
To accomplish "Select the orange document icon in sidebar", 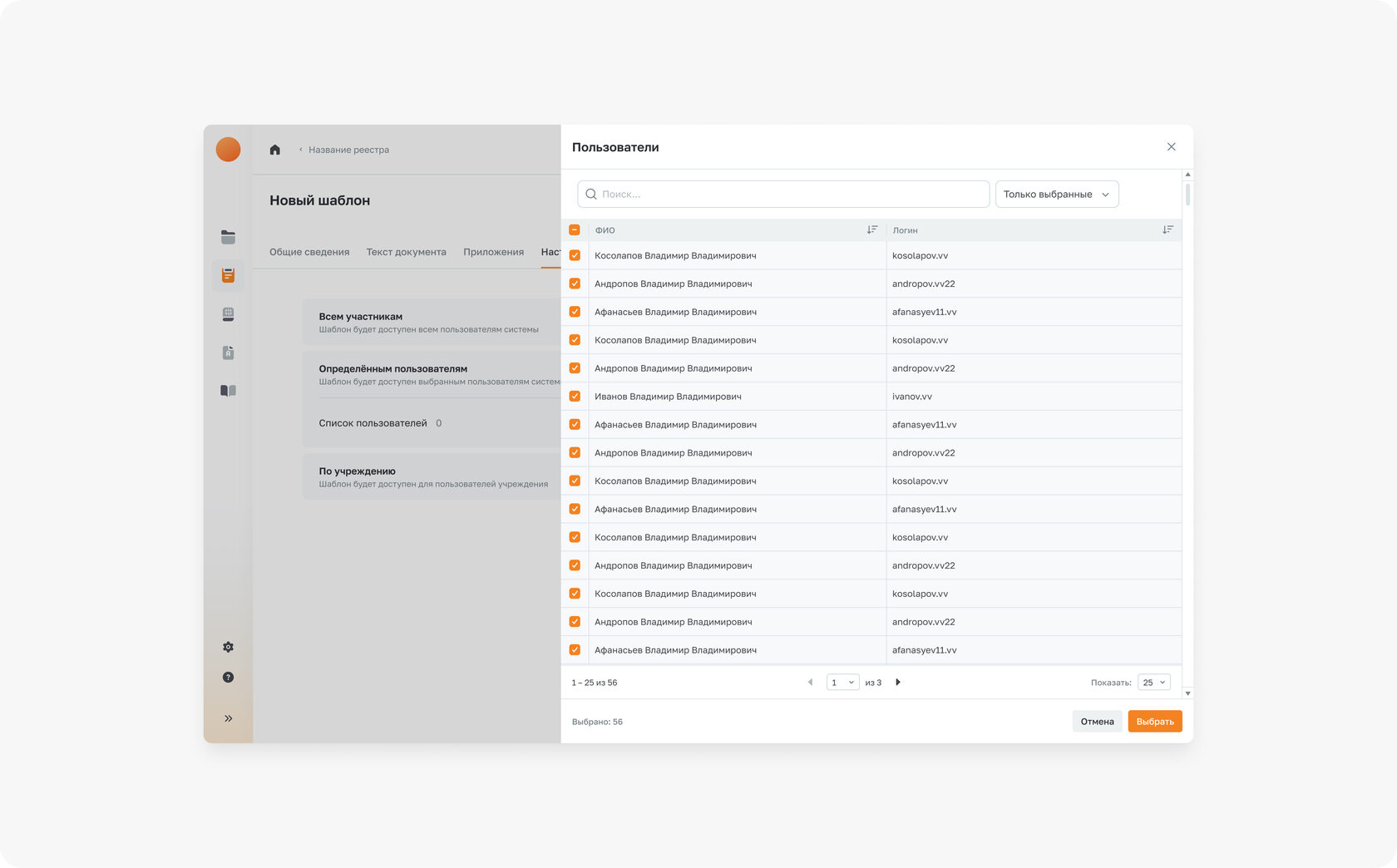I will (x=228, y=275).
